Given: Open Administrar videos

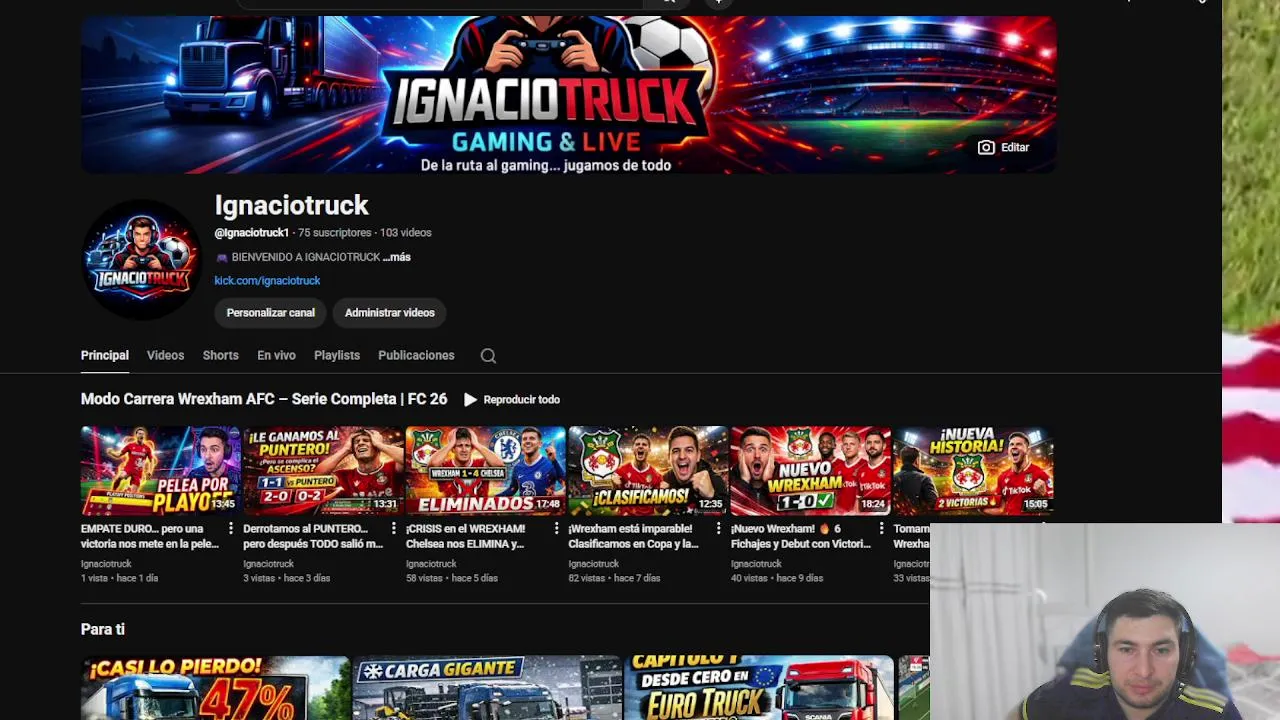Looking at the screenshot, I should click(x=390, y=313).
